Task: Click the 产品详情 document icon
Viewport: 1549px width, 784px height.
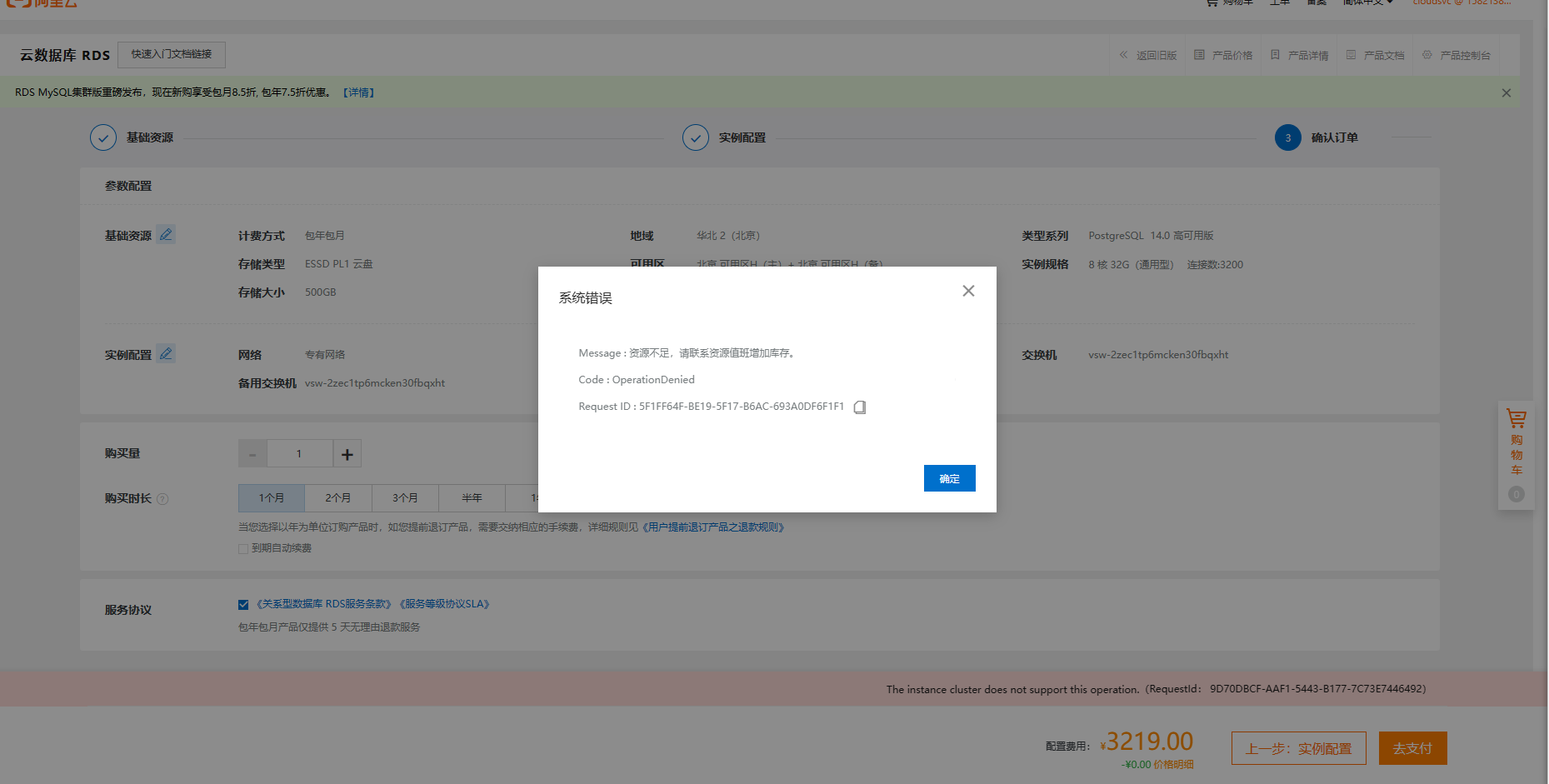Action: point(1275,55)
